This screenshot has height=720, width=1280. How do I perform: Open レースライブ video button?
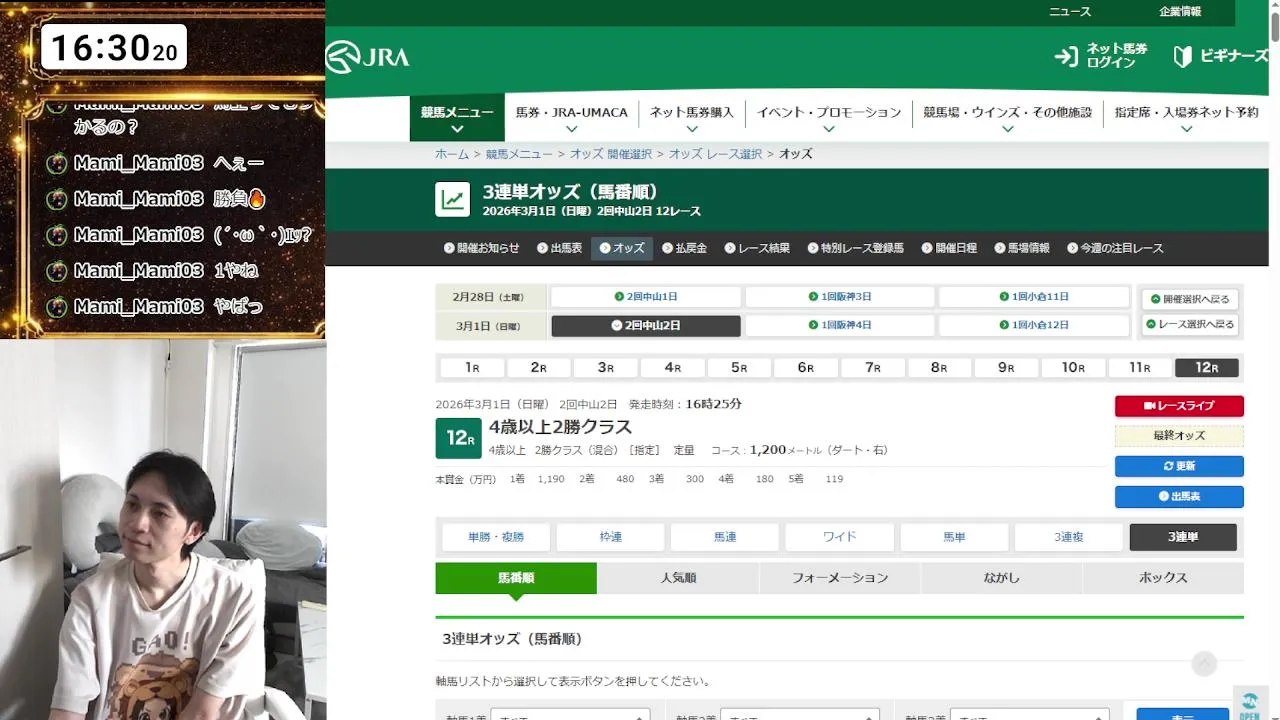pyautogui.click(x=1179, y=406)
